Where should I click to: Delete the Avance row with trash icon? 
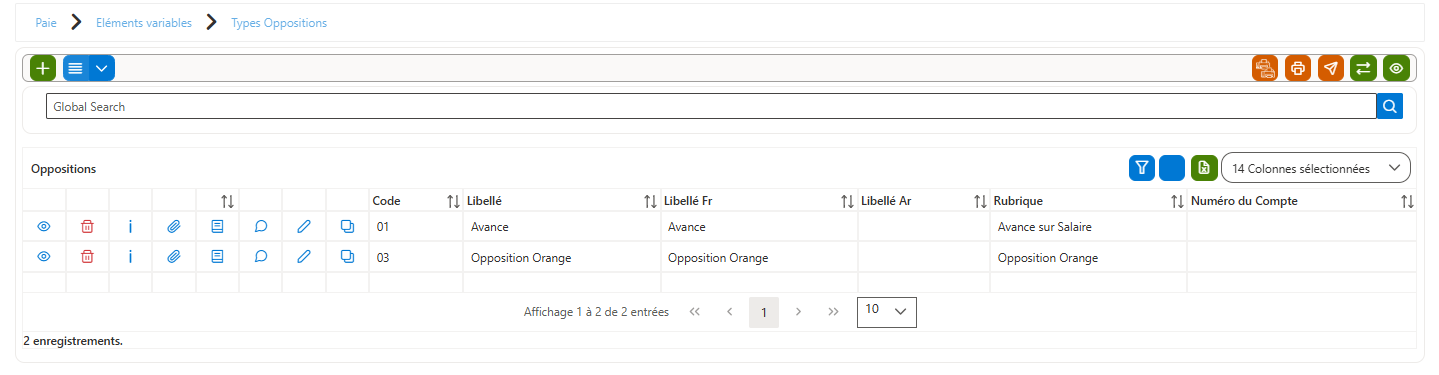click(x=87, y=227)
